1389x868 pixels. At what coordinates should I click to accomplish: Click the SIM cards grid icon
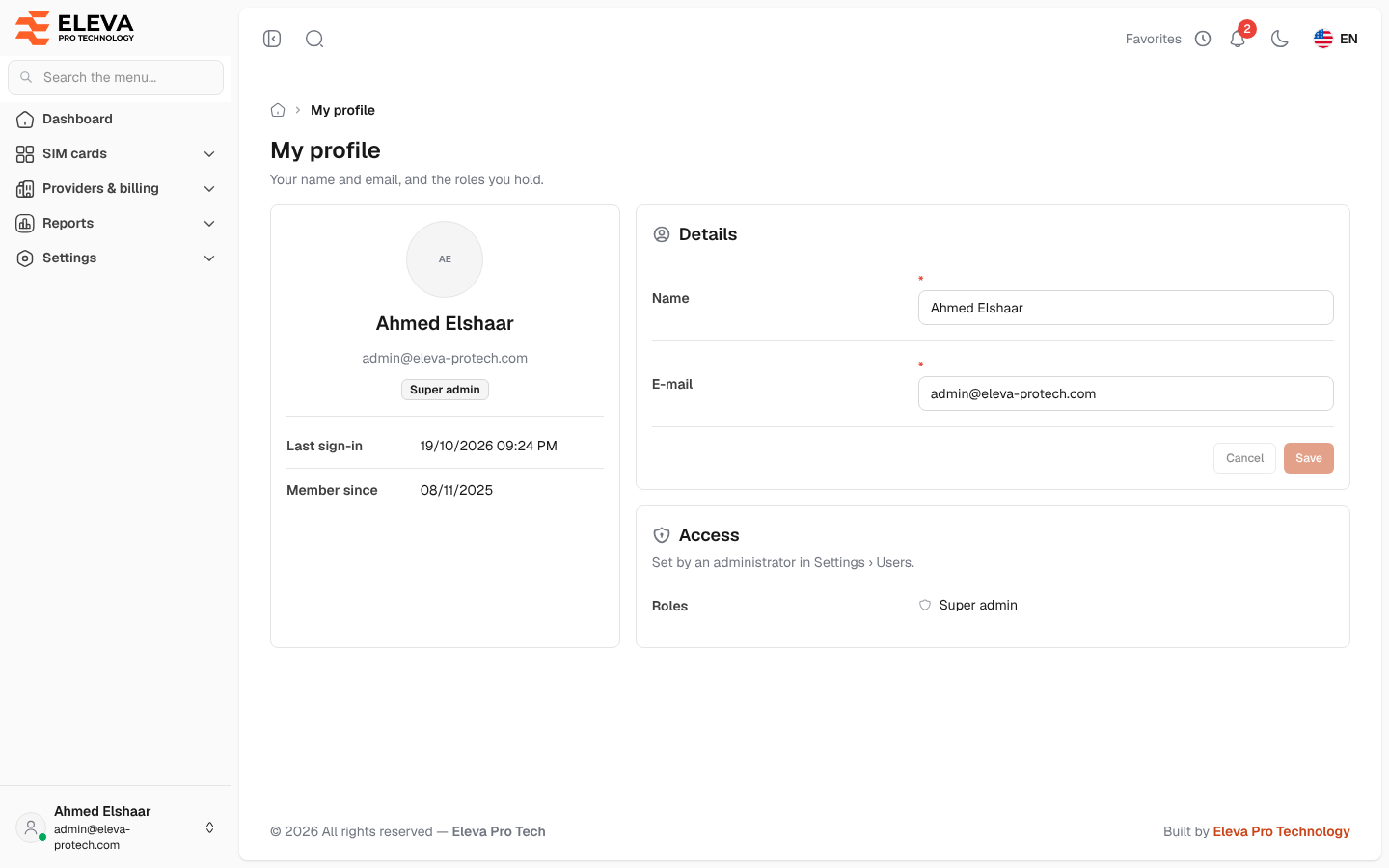pos(25,154)
